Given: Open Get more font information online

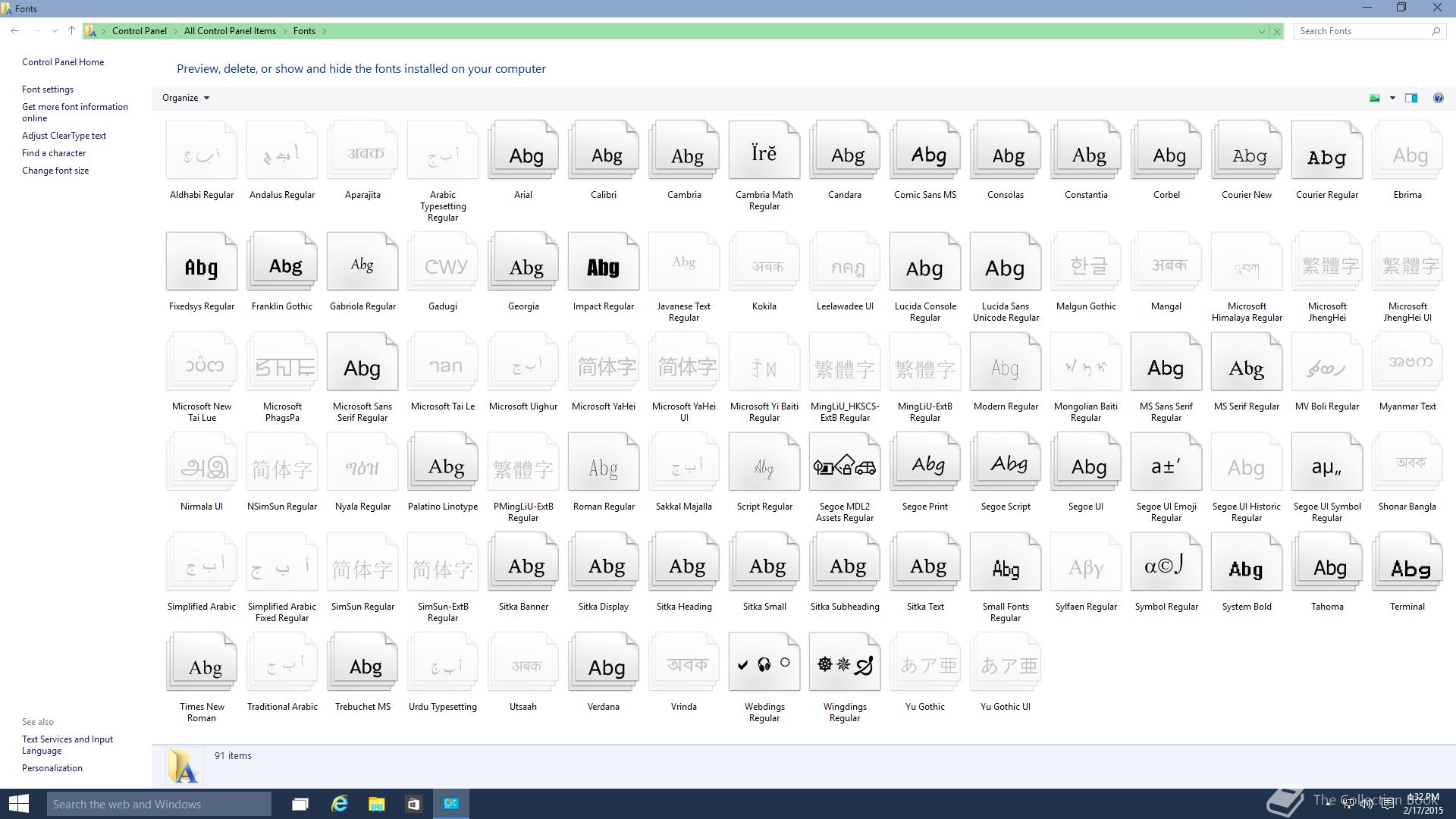Looking at the screenshot, I should 75,112.
